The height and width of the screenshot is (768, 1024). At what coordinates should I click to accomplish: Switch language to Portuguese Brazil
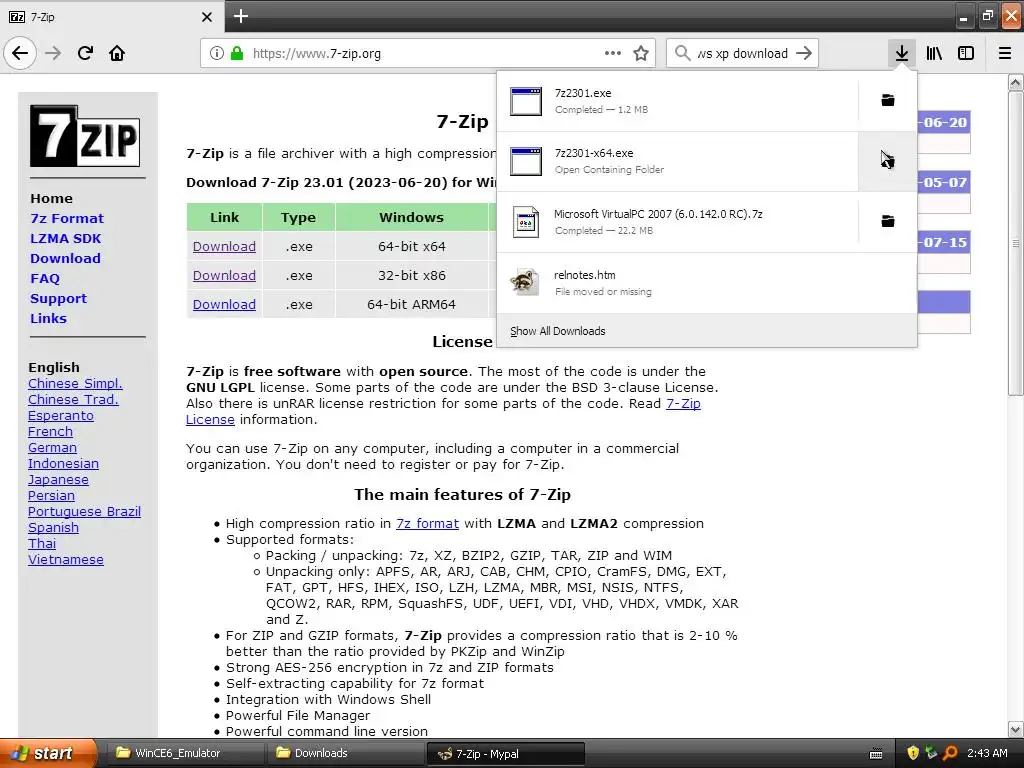[x=84, y=511]
